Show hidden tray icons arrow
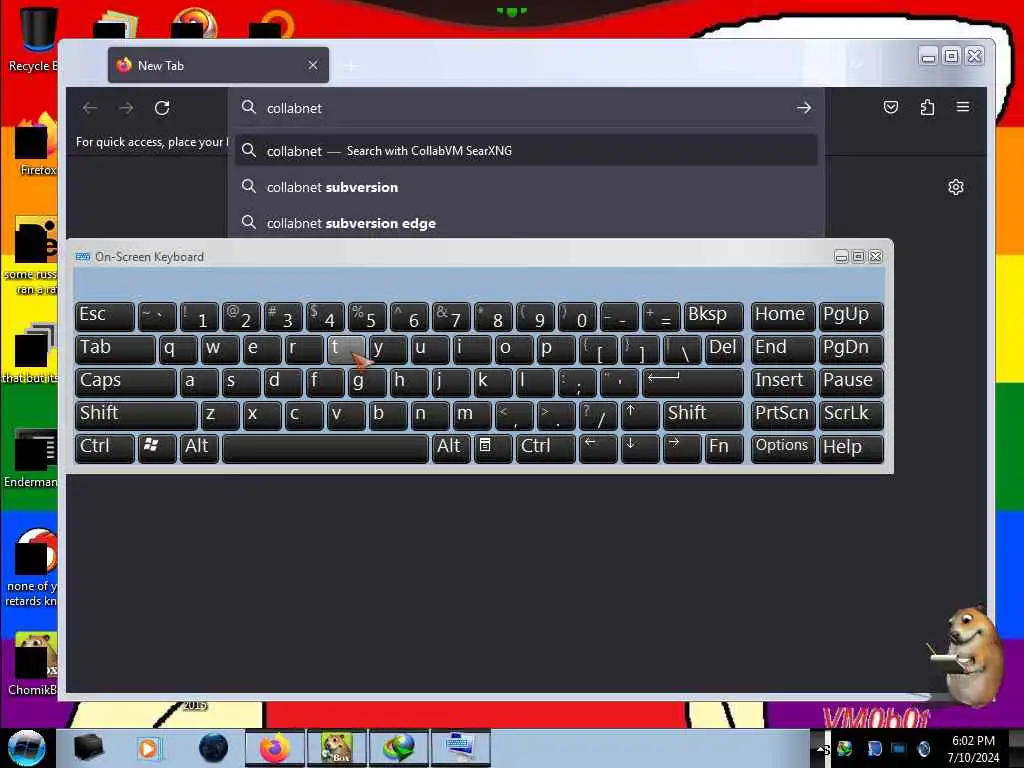This screenshot has width=1024, height=768. coord(820,748)
